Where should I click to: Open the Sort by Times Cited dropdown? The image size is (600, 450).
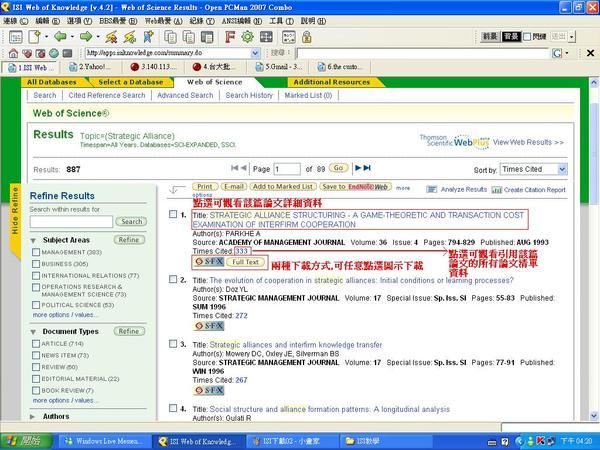(562, 169)
